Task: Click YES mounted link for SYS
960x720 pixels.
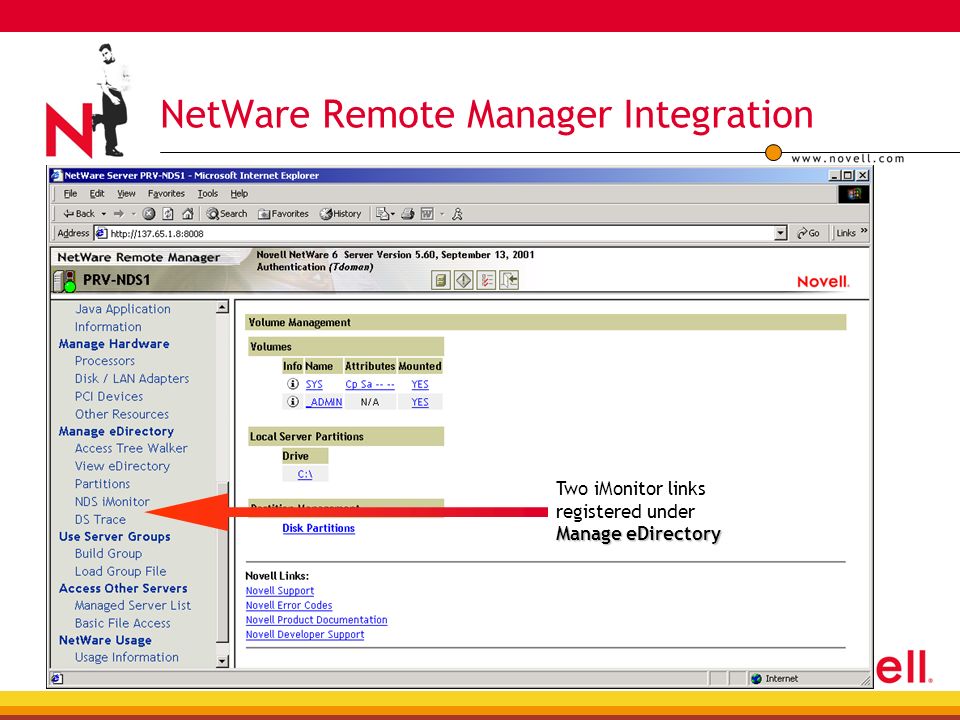Action: 420,384
